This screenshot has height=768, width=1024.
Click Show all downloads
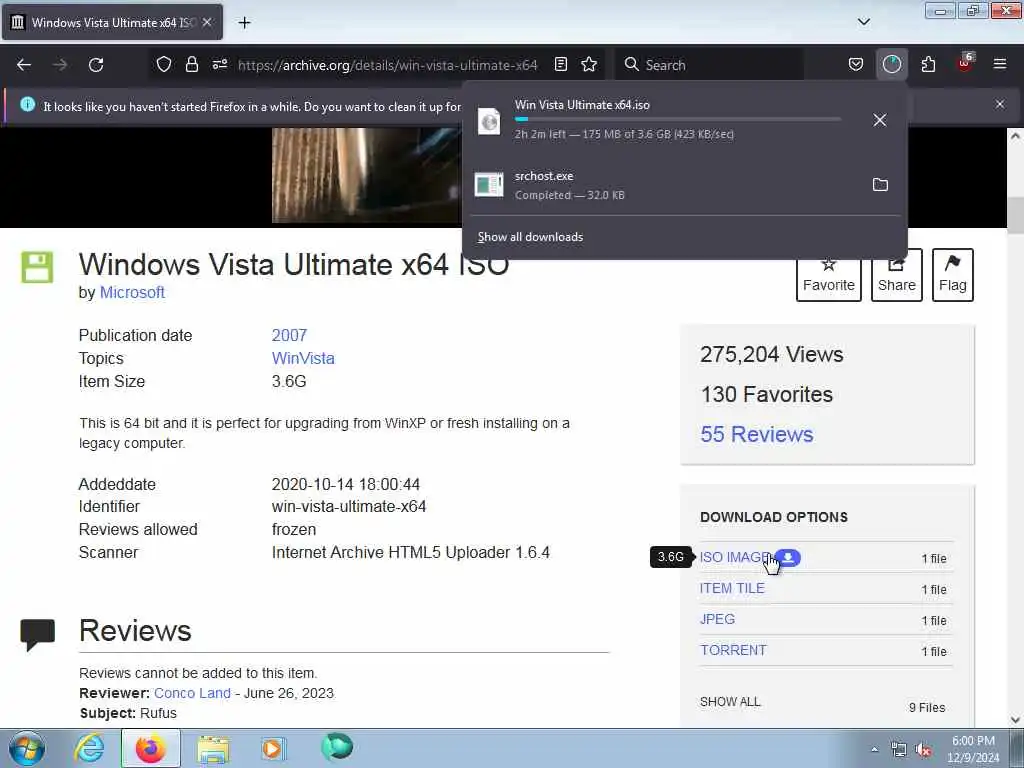[x=530, y=237]
